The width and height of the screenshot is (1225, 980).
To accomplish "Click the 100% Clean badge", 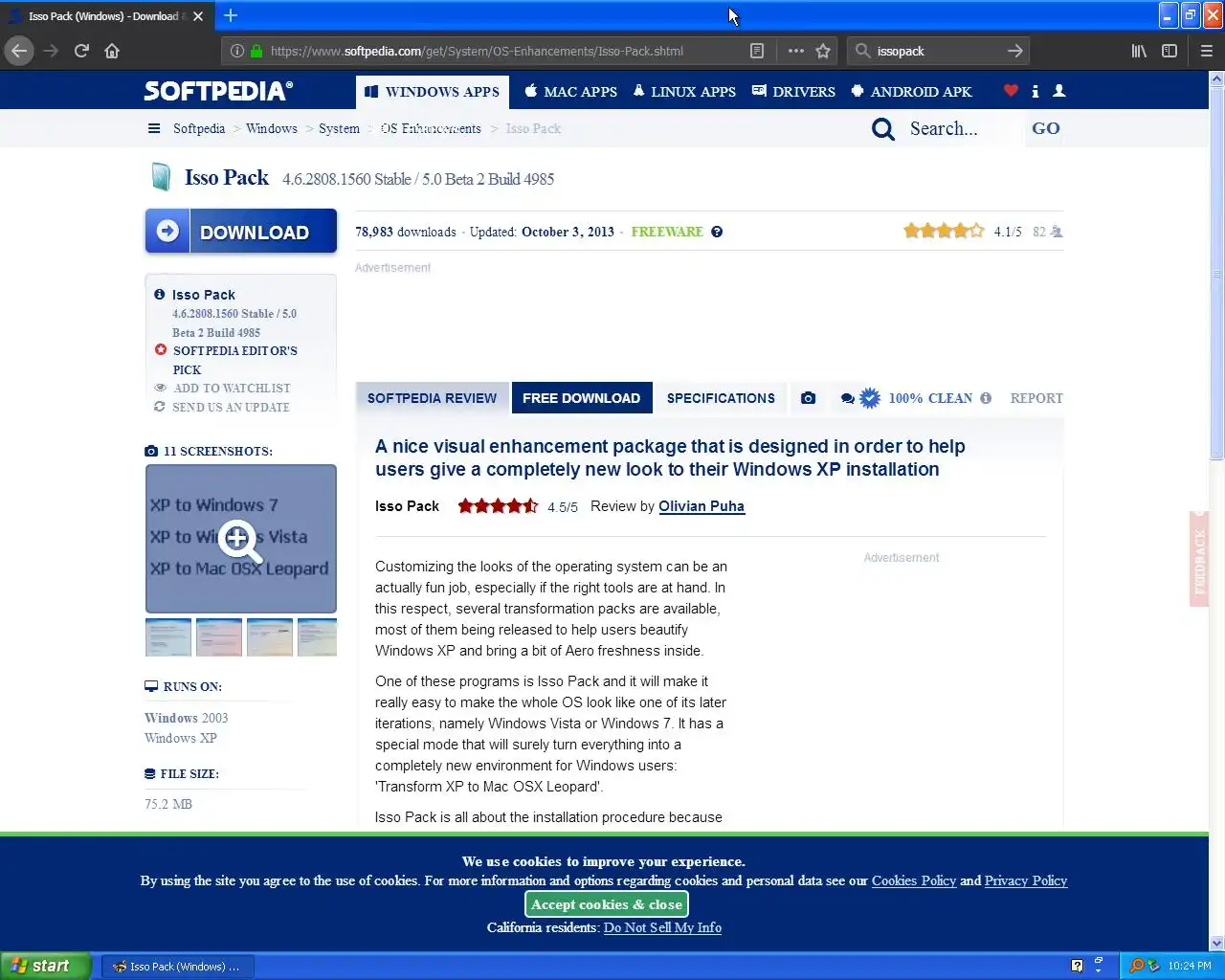I will pyautogui.click(x=918, y=398).
